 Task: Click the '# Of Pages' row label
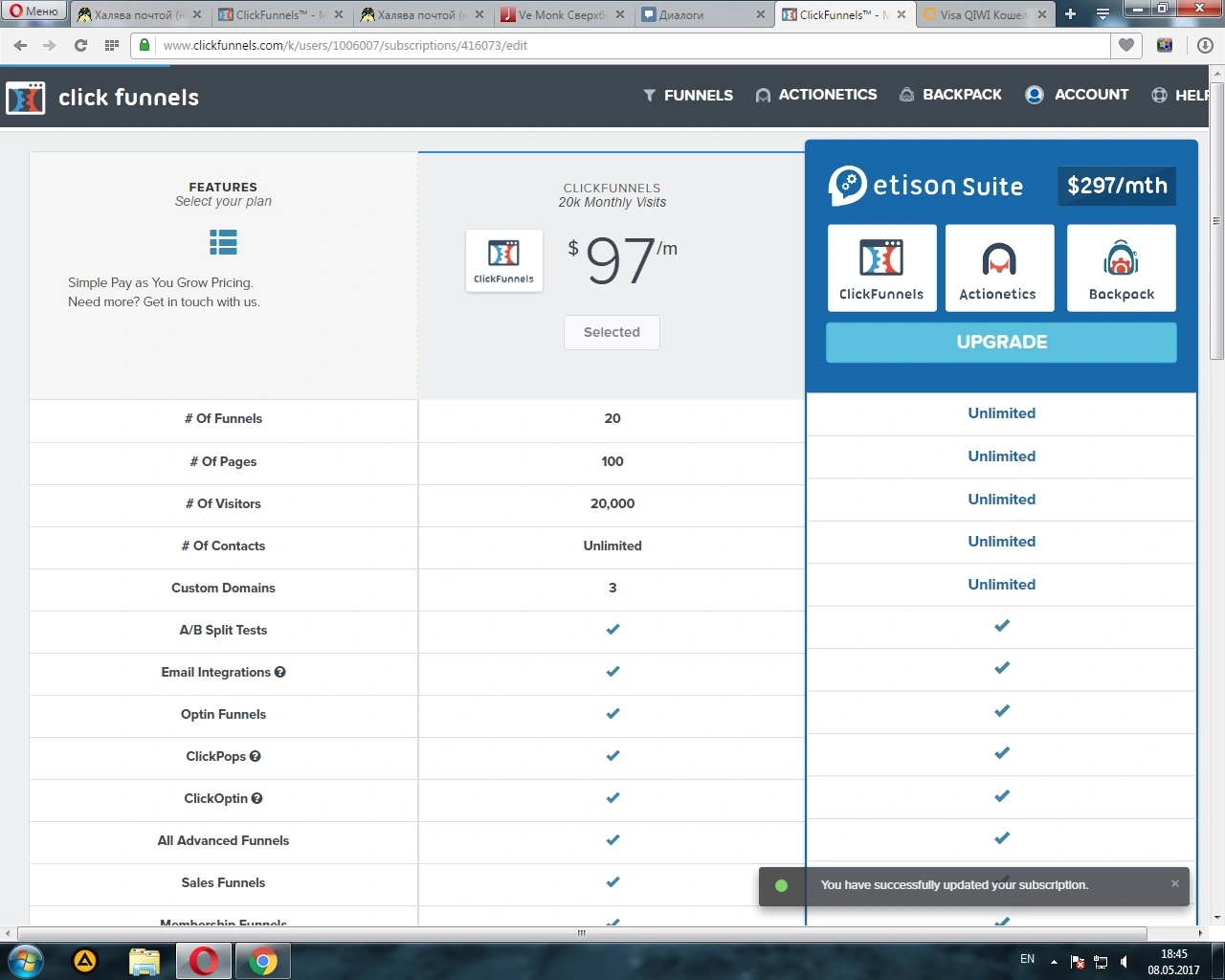pos(223,461)
